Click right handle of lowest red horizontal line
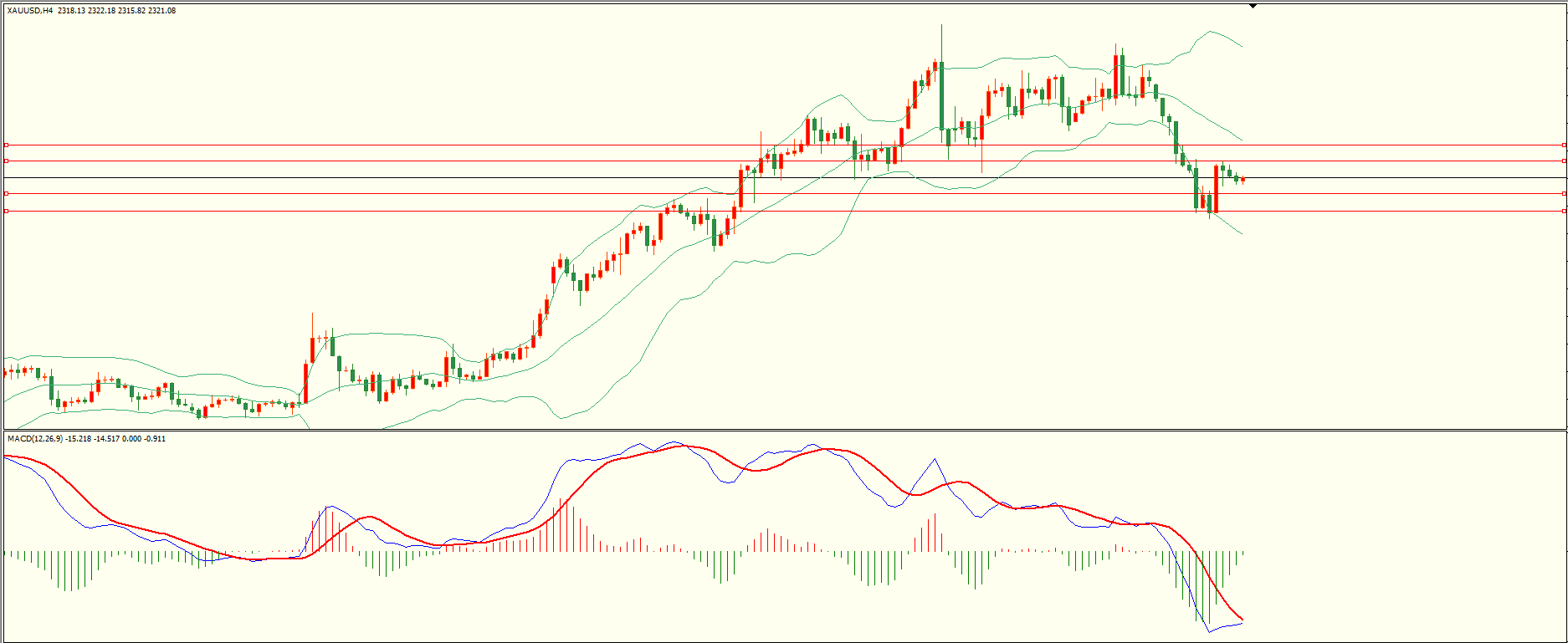 [x=1564, y=212]
